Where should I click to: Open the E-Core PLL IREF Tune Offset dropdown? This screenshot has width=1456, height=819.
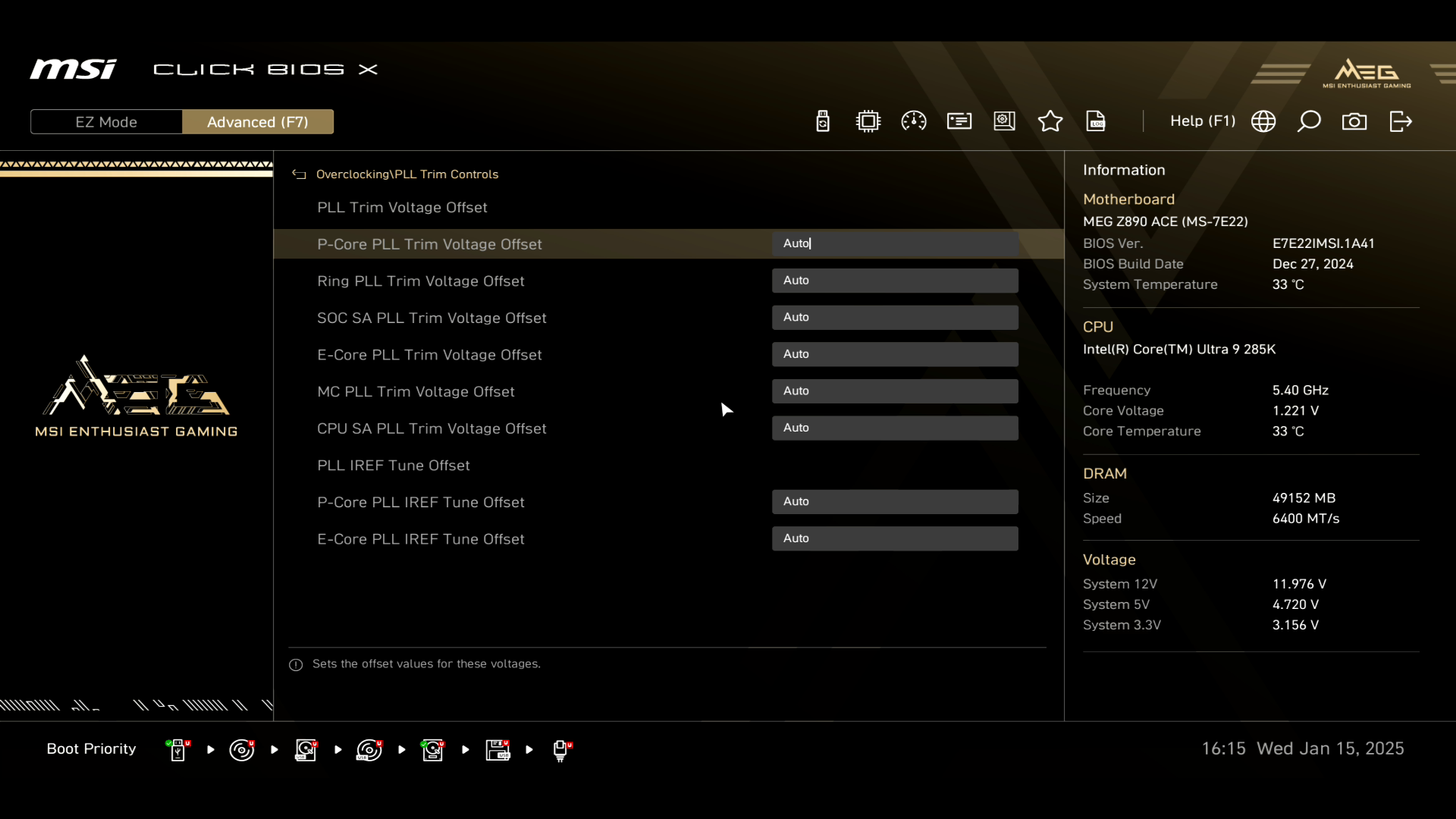[x=895, y=538]
